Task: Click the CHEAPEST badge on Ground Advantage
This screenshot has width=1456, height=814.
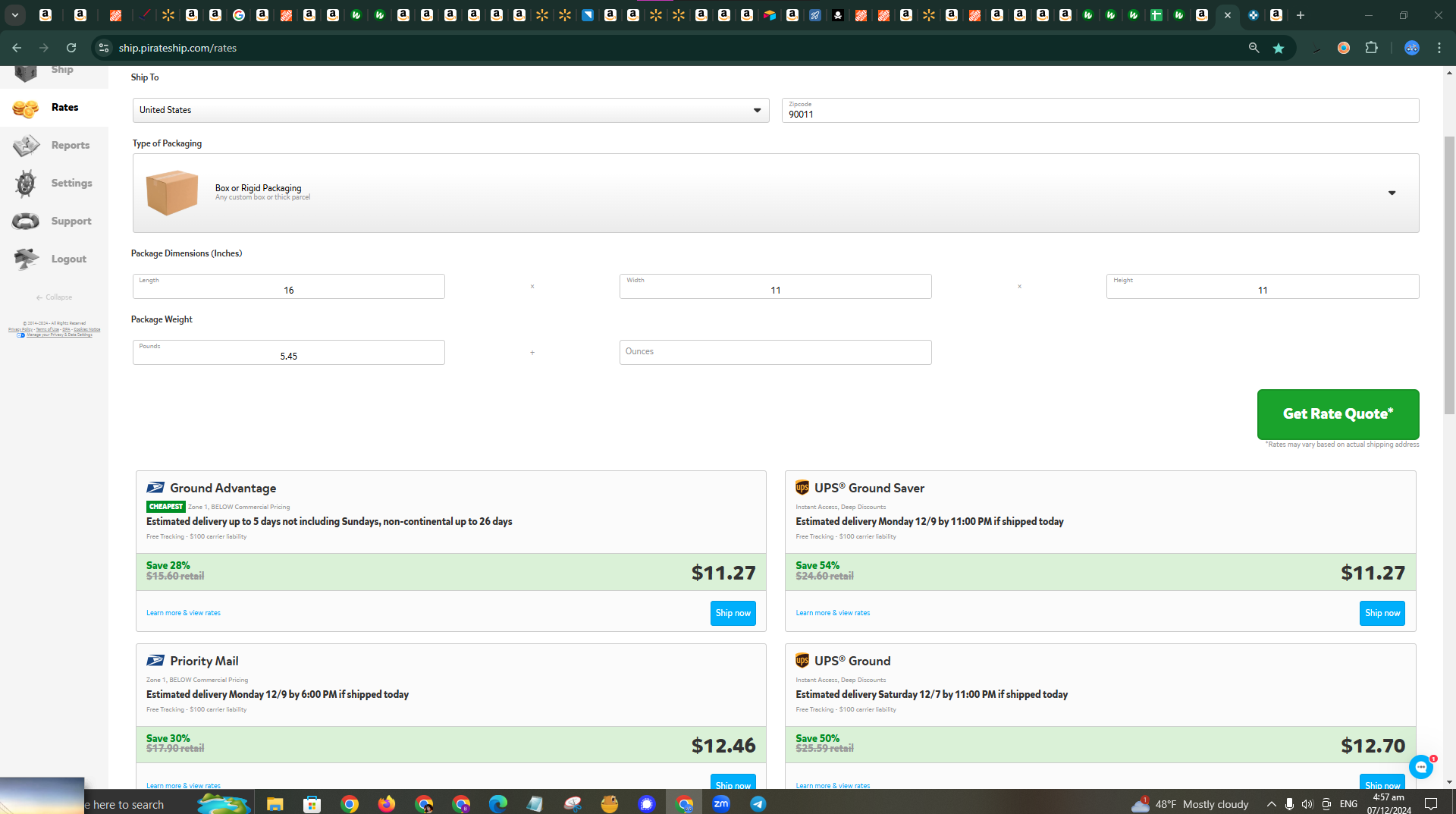Action: tap(166, 507)
